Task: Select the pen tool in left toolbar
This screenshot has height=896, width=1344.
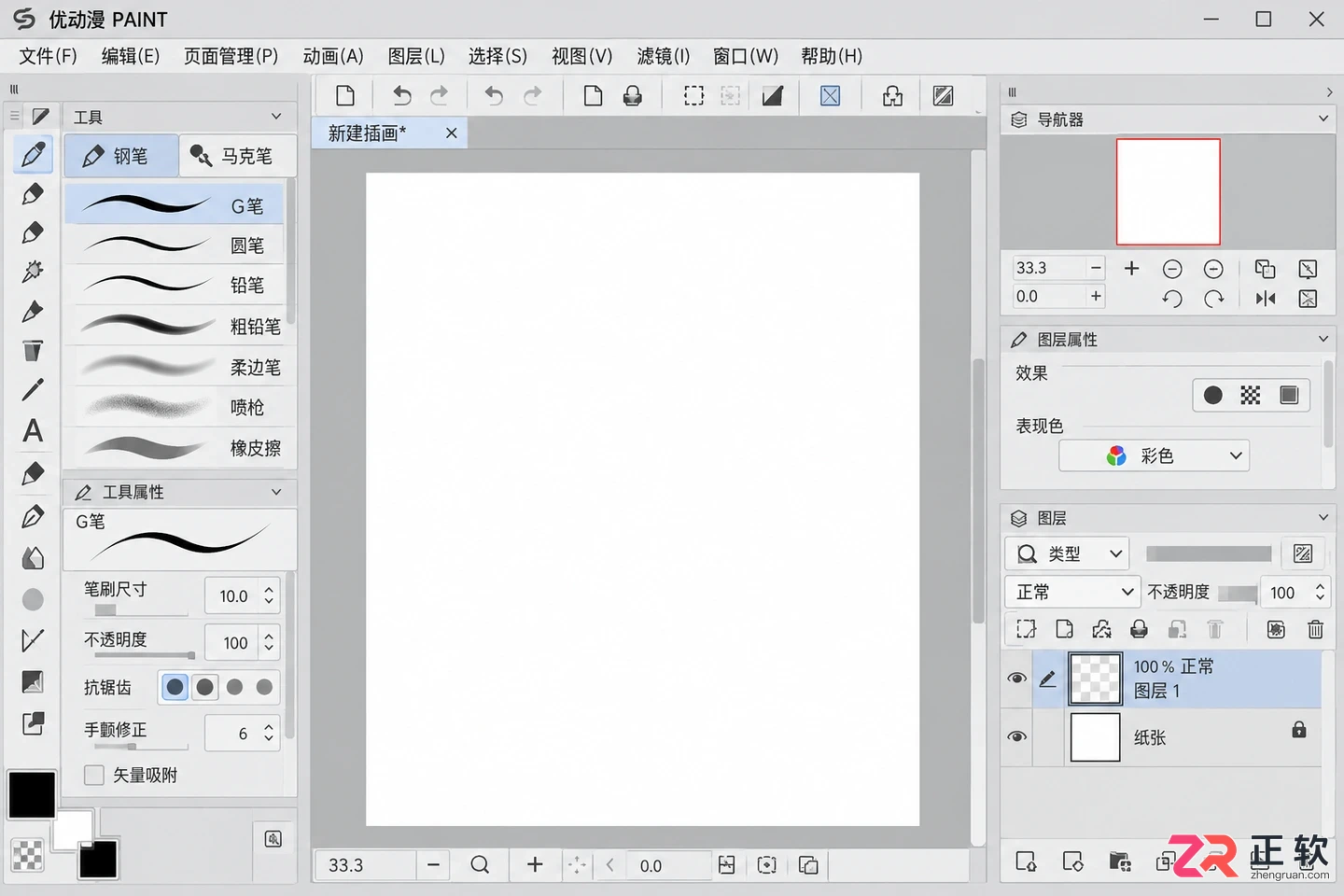Action: point(33,155)
